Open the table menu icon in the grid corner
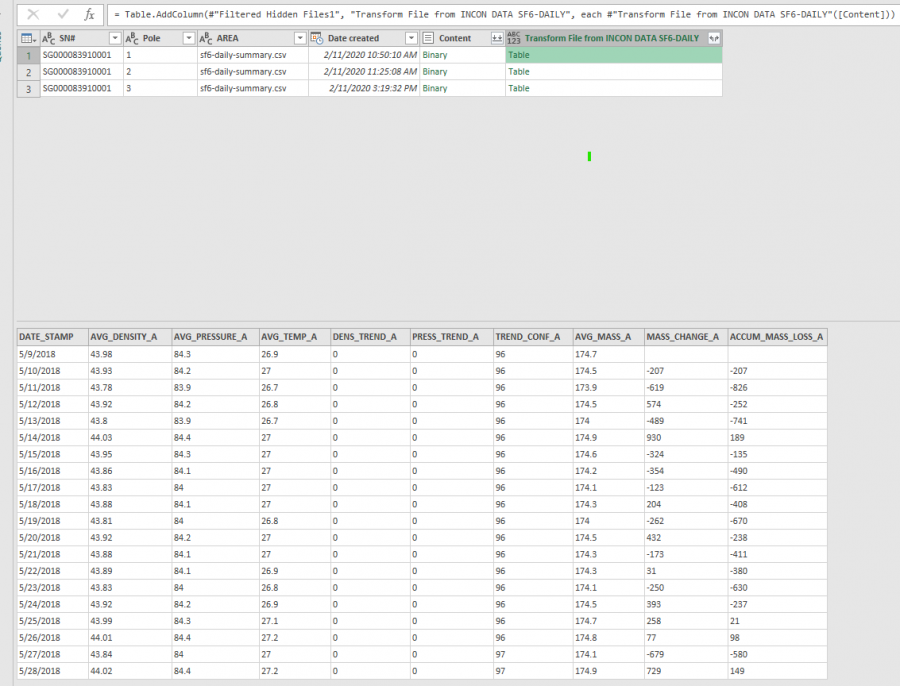The image size is (900, 686). click(28, 38)
